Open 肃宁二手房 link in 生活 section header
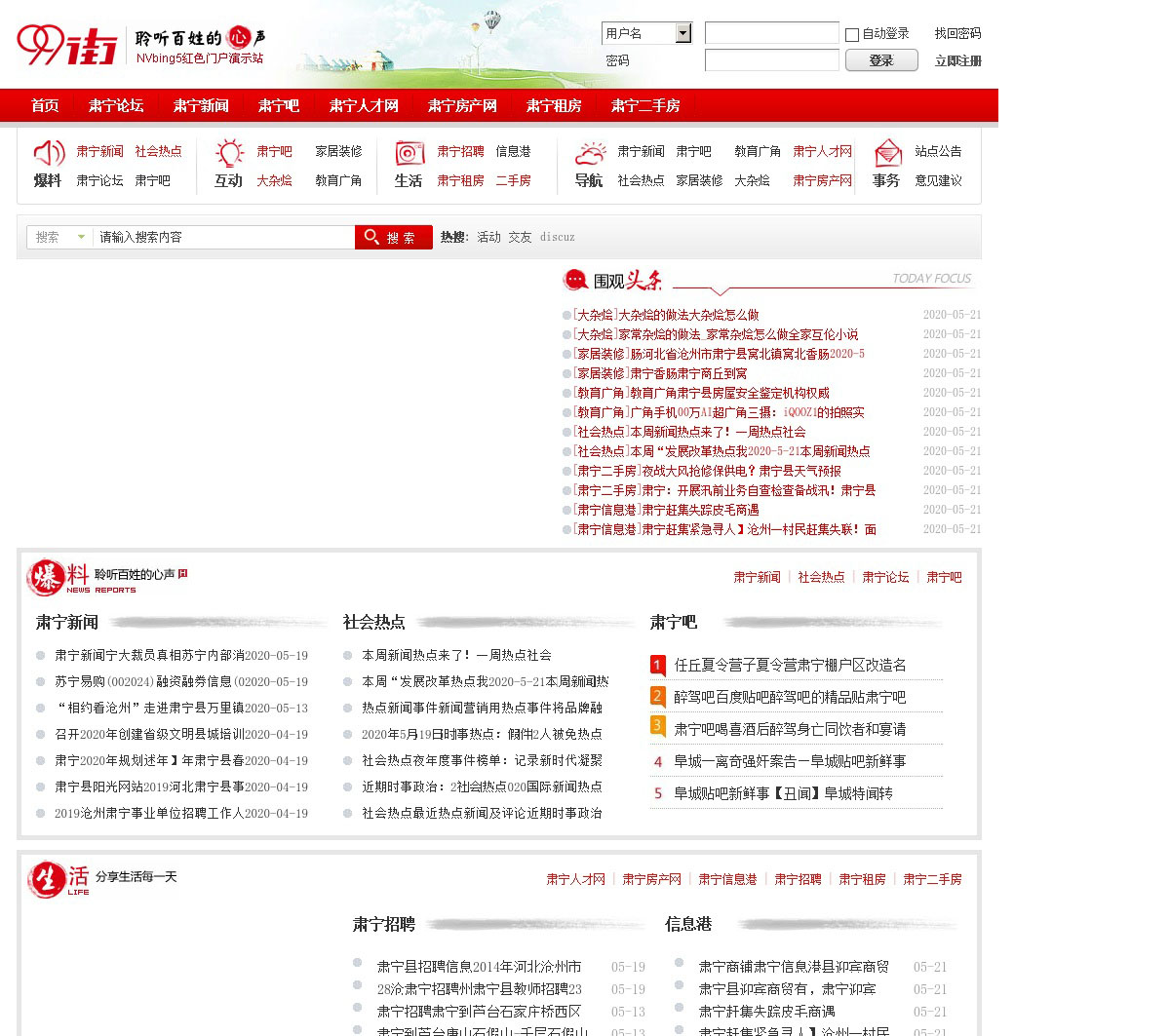This screenshot has width=1170, height=1036. point(932,879)
